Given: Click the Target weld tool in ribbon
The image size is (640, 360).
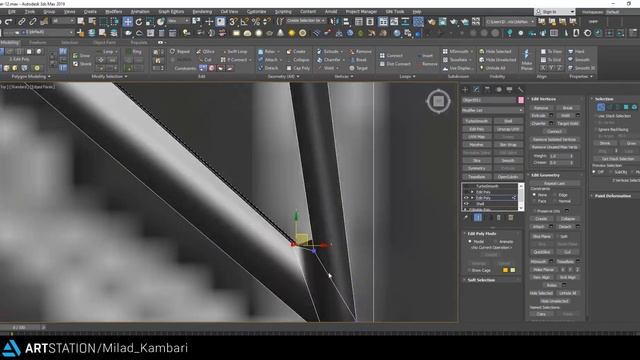Looking at the screenshot, I should [358, 68].
